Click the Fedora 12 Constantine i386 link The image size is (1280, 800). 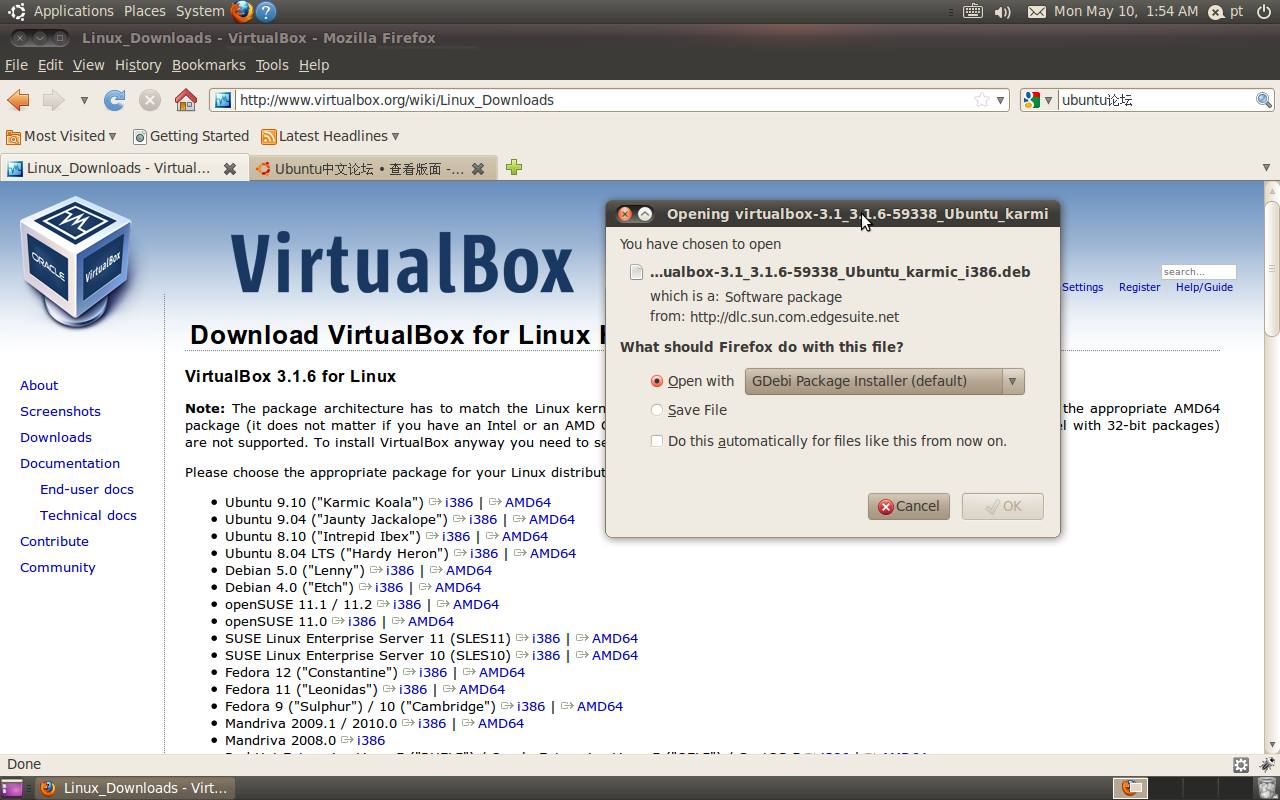coord(433,672)
